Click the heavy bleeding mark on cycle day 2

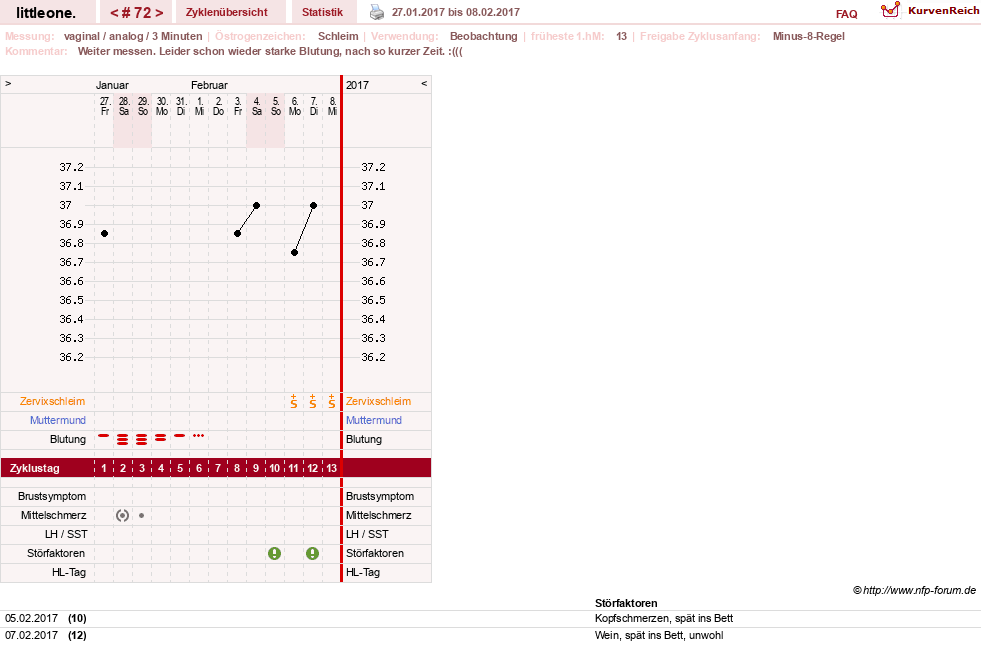tap(123, 439)
